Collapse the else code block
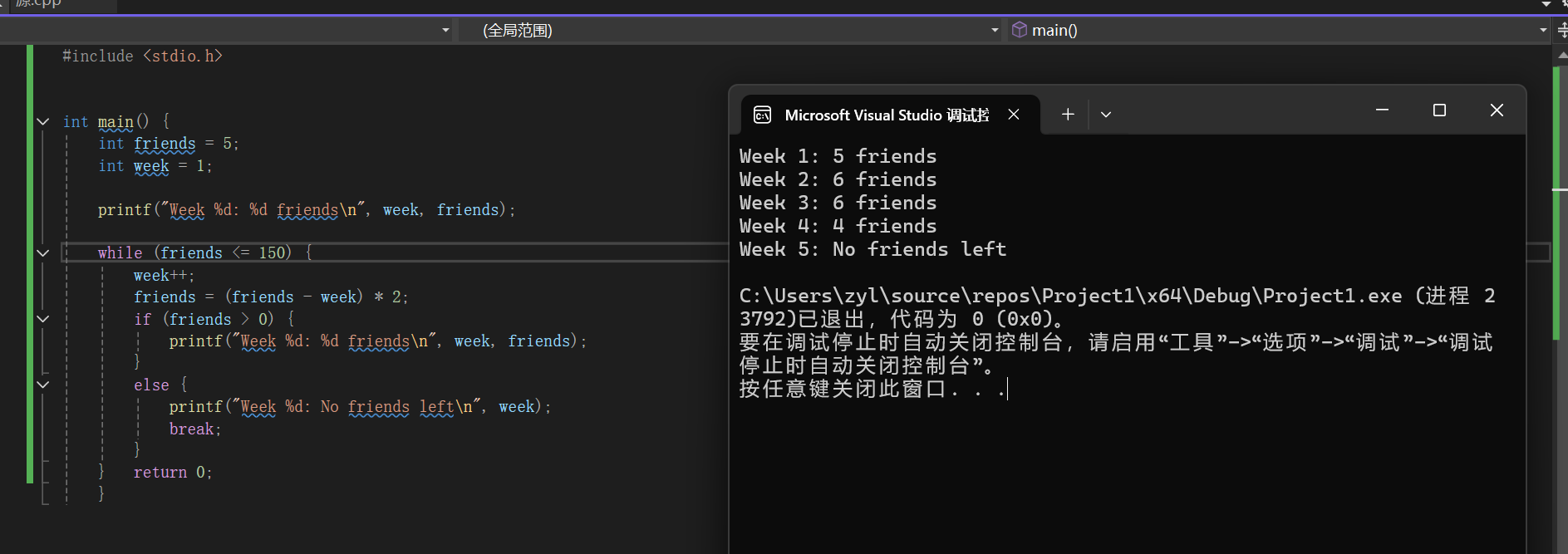This screenshot has height=554, width=1568. click(43, 385)
